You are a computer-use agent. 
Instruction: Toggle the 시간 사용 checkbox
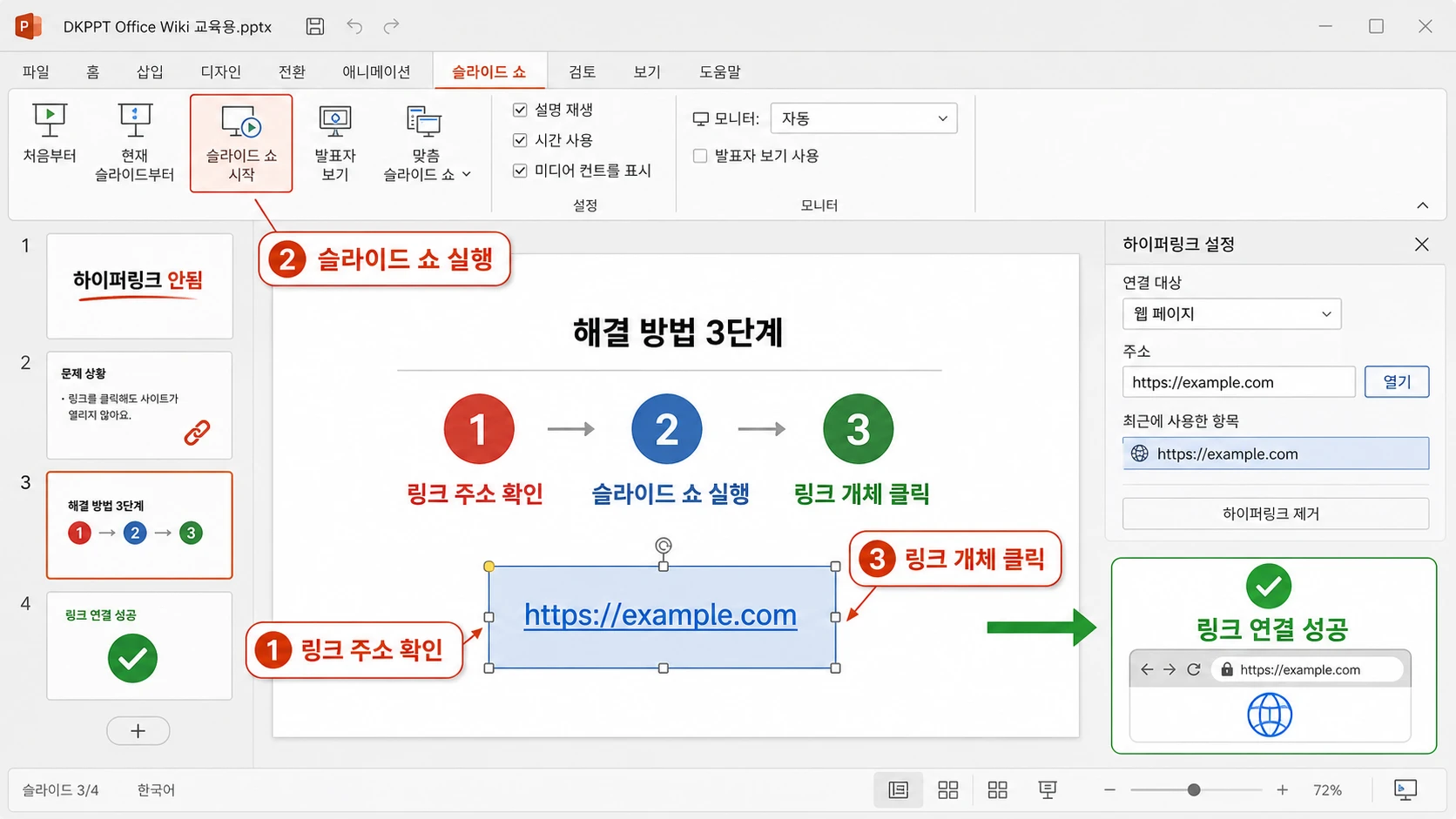click(x=520, y=140)
